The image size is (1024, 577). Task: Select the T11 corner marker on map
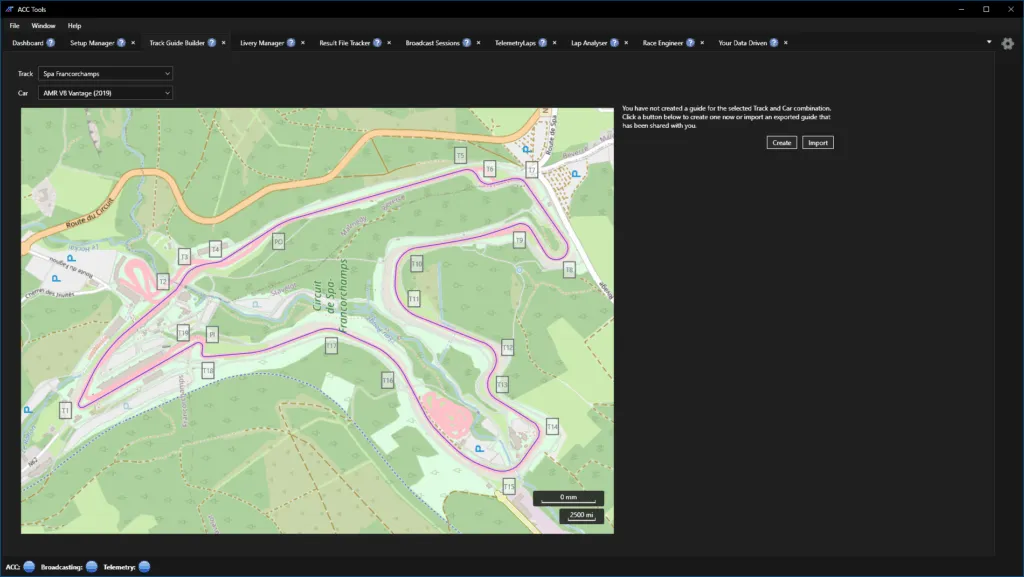tap(414, 299)
